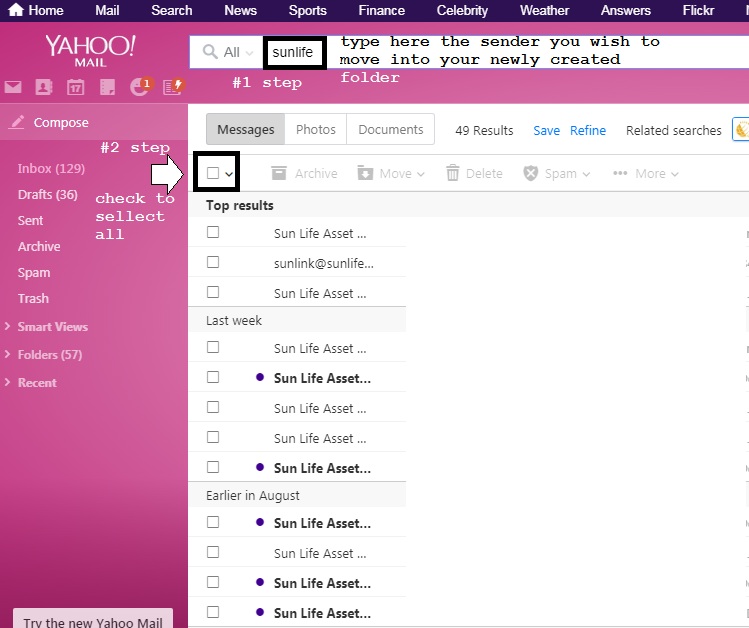The image size is (749, 628).
Task: Open the select-all dropdown arrow
Action: click(x=229, y=174)
